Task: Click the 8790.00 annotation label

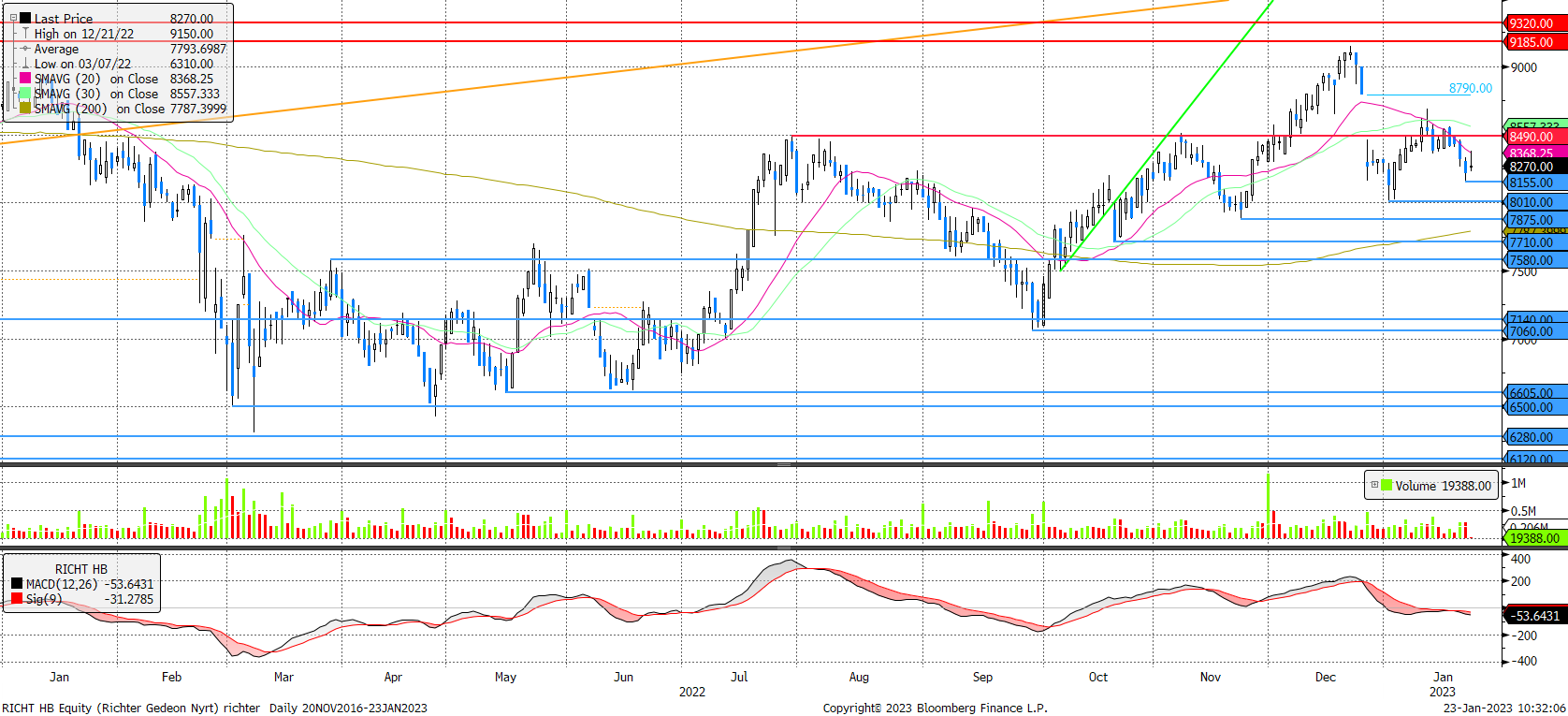Action: [x=1471, y=88]
